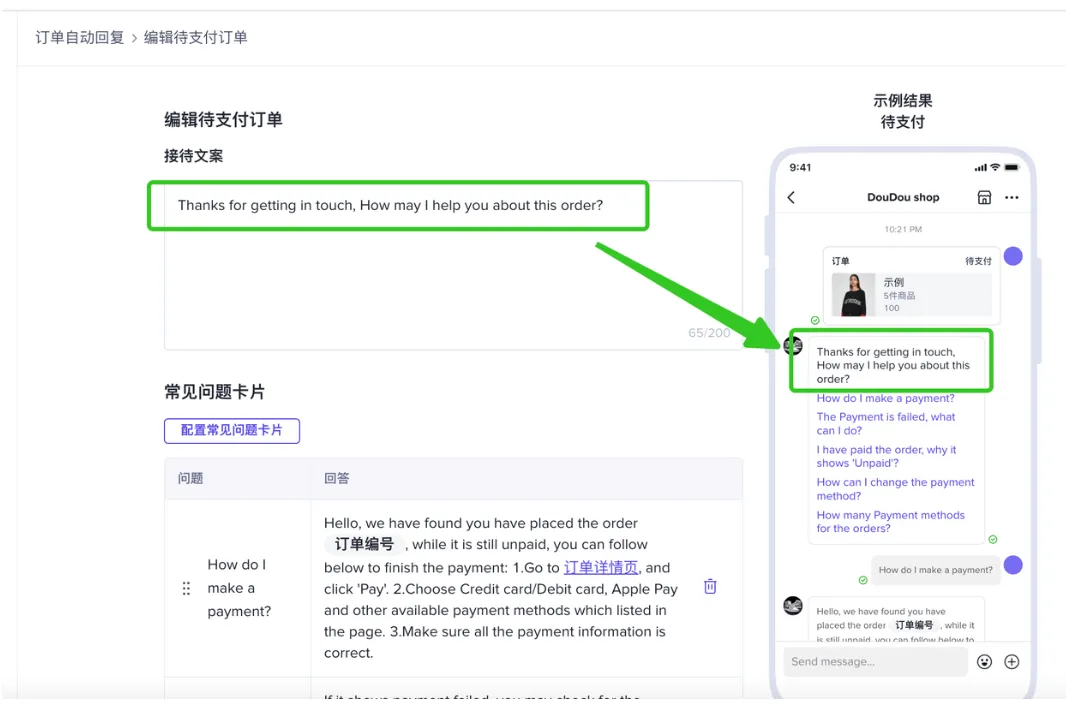
Task: Tap the plus attachment icon in preview
Action: tap(1012, 662)
